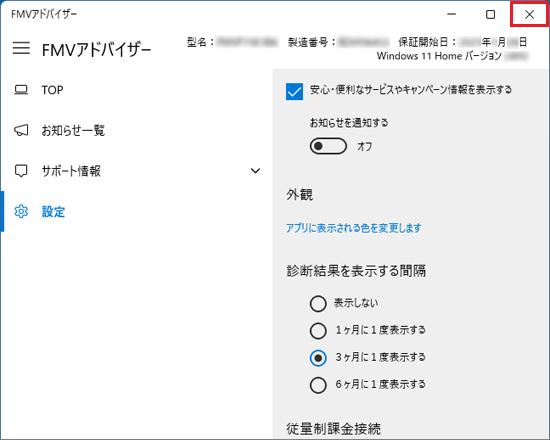Click the オフ label beside the toggle
This screenshot has height=440, width=550.
click(365, 147)
